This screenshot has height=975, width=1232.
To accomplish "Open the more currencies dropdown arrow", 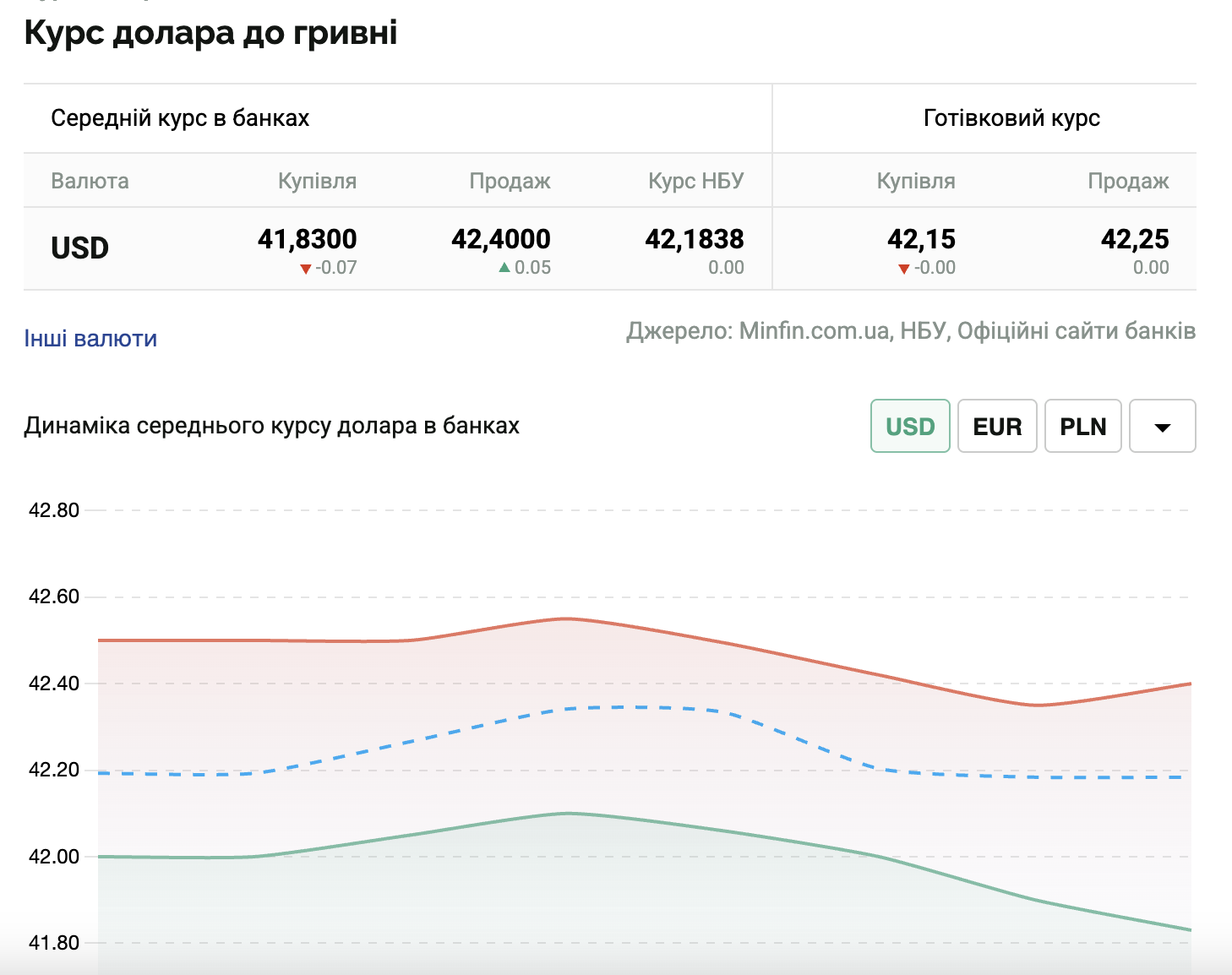I will (1162, 426).
